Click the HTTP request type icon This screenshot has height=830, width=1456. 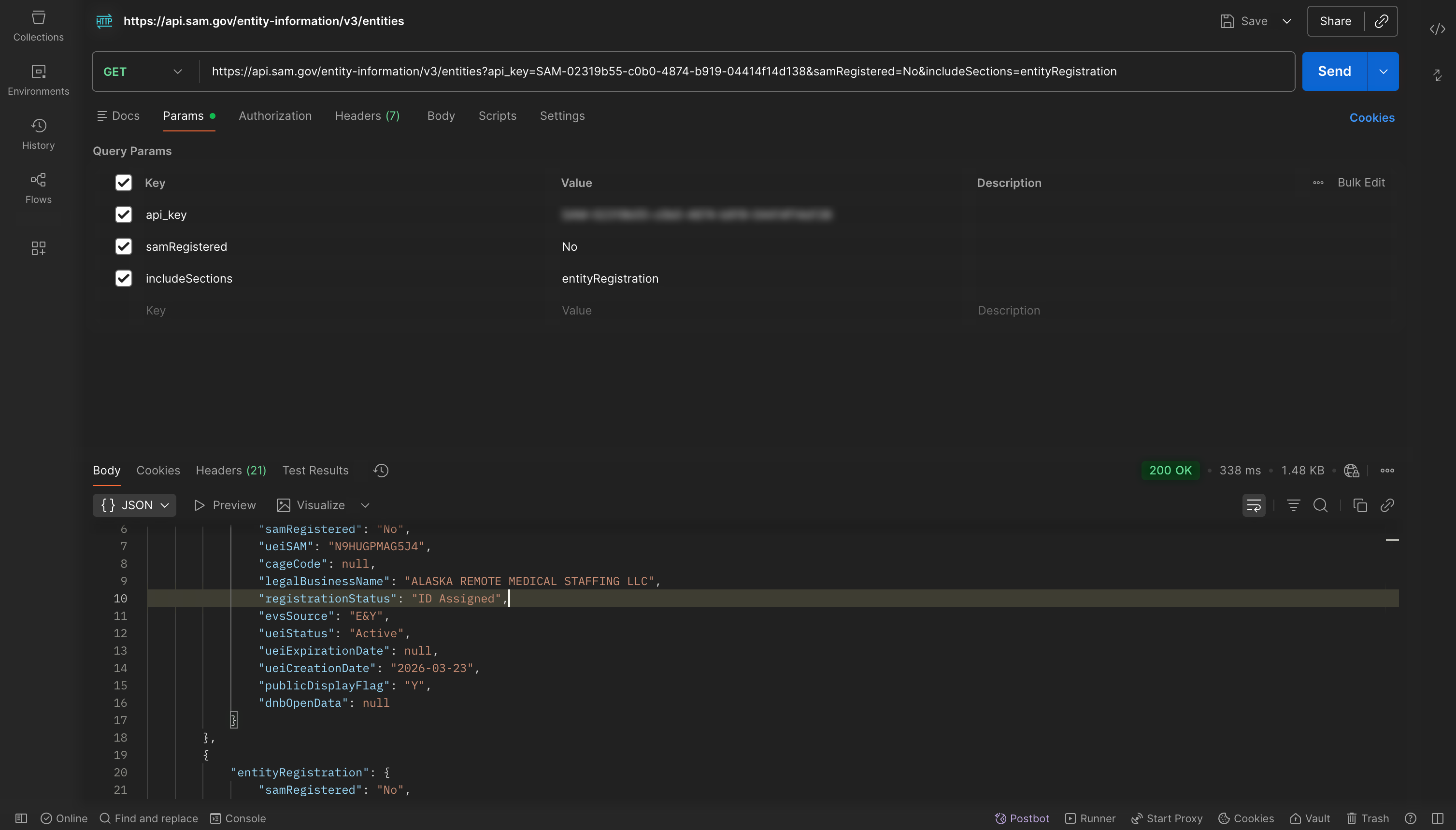coord(104,21)
